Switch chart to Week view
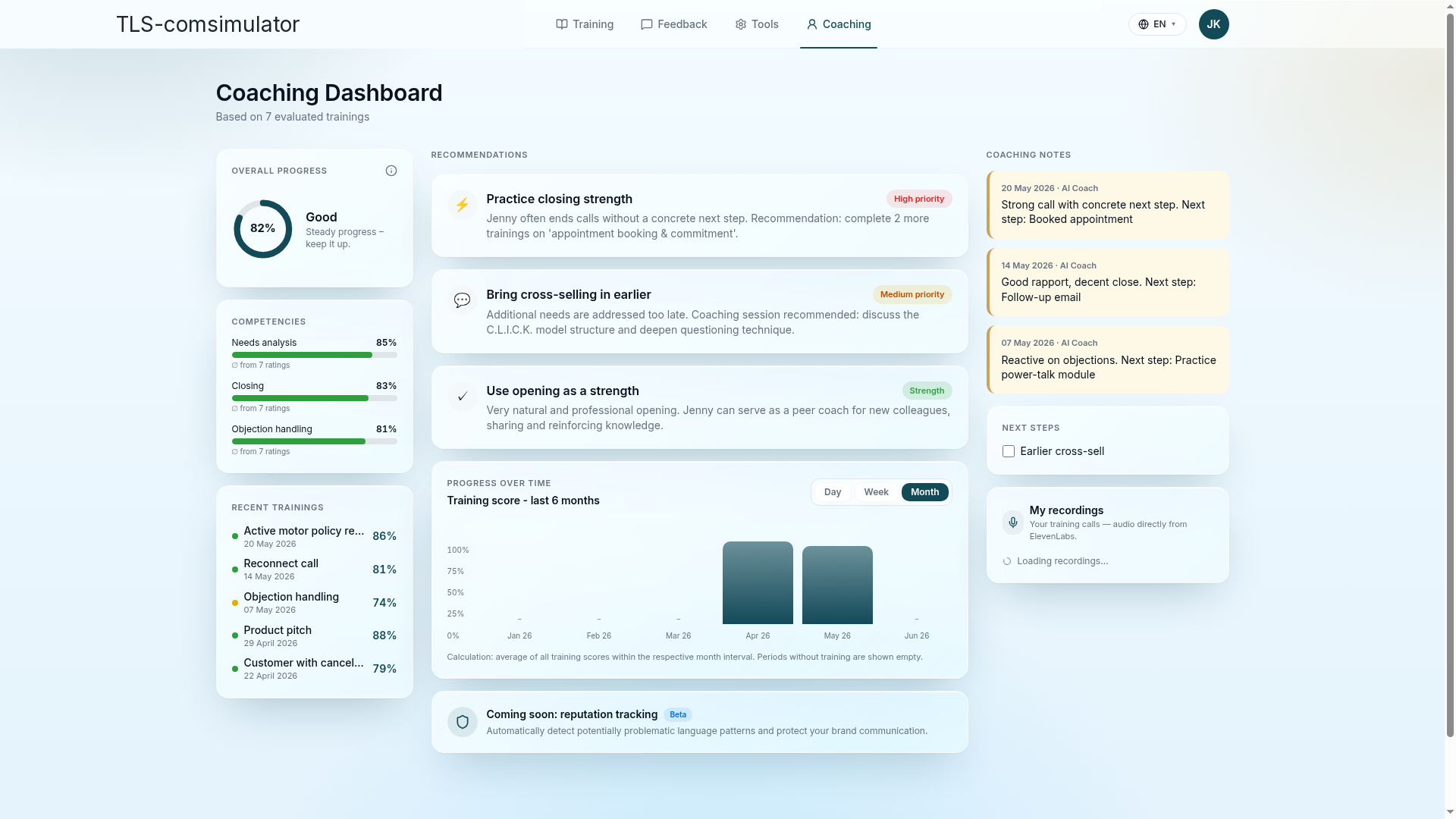The width and height of the screenshot is (1456, 819). point(876,492)
